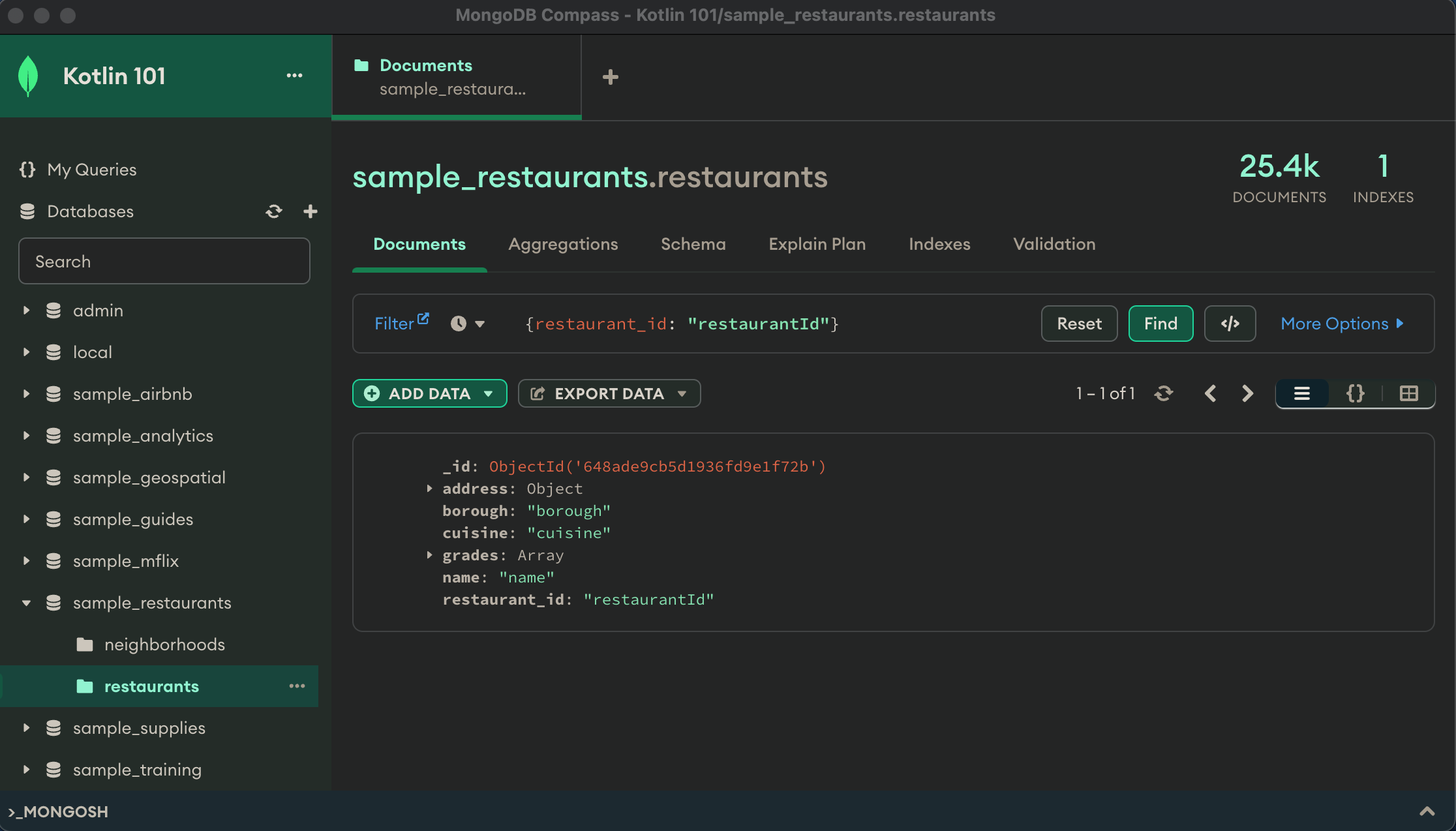Image resolution: width=1456 pixels, height=831 pixels.
Task: Refresh the document results count
Action: click(x=1164, y=393)
